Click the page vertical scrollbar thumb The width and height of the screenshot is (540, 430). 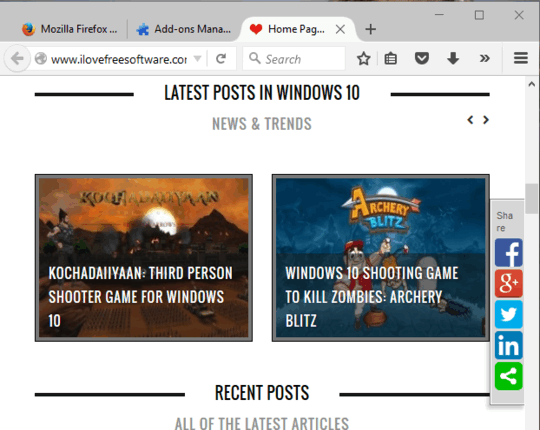[532, 199]
